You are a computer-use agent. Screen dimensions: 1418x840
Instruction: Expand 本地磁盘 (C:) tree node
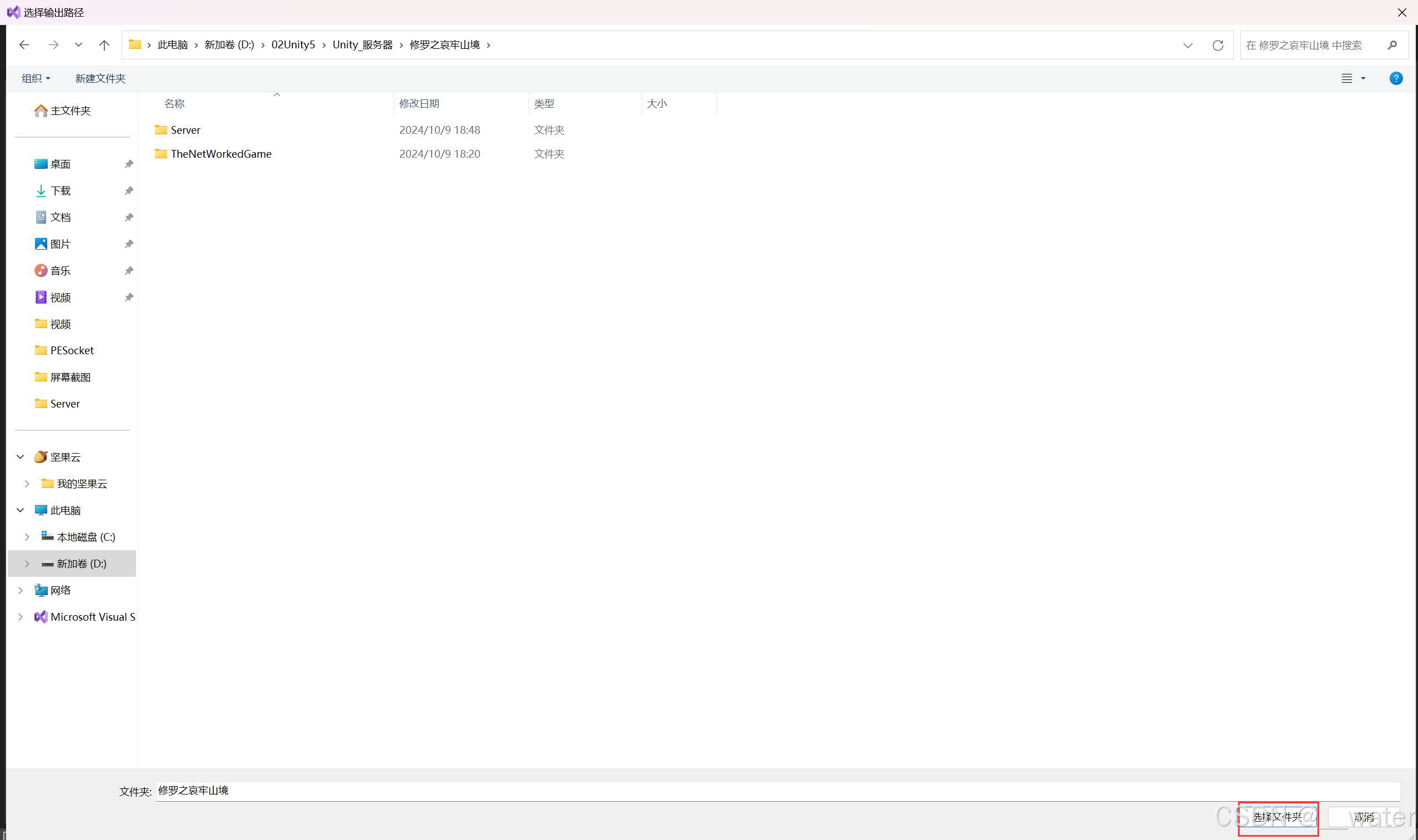[x=27, y=536]
